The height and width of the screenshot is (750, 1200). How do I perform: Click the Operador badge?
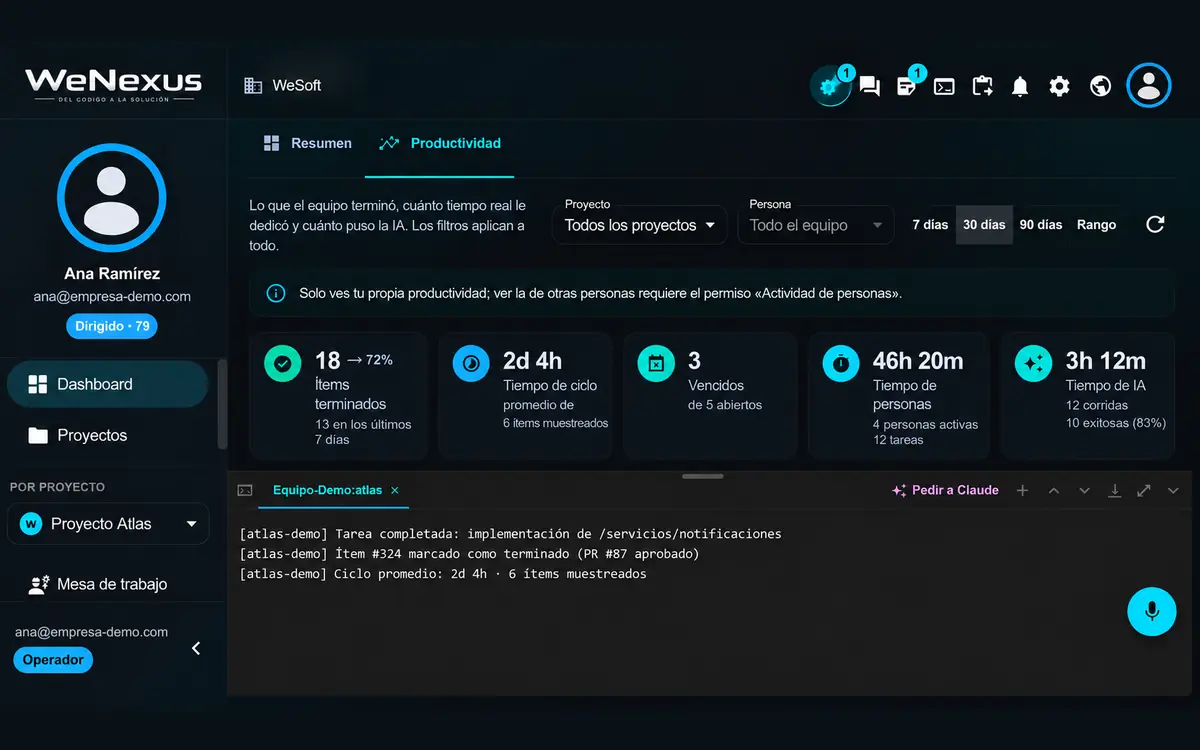(53, 660)
